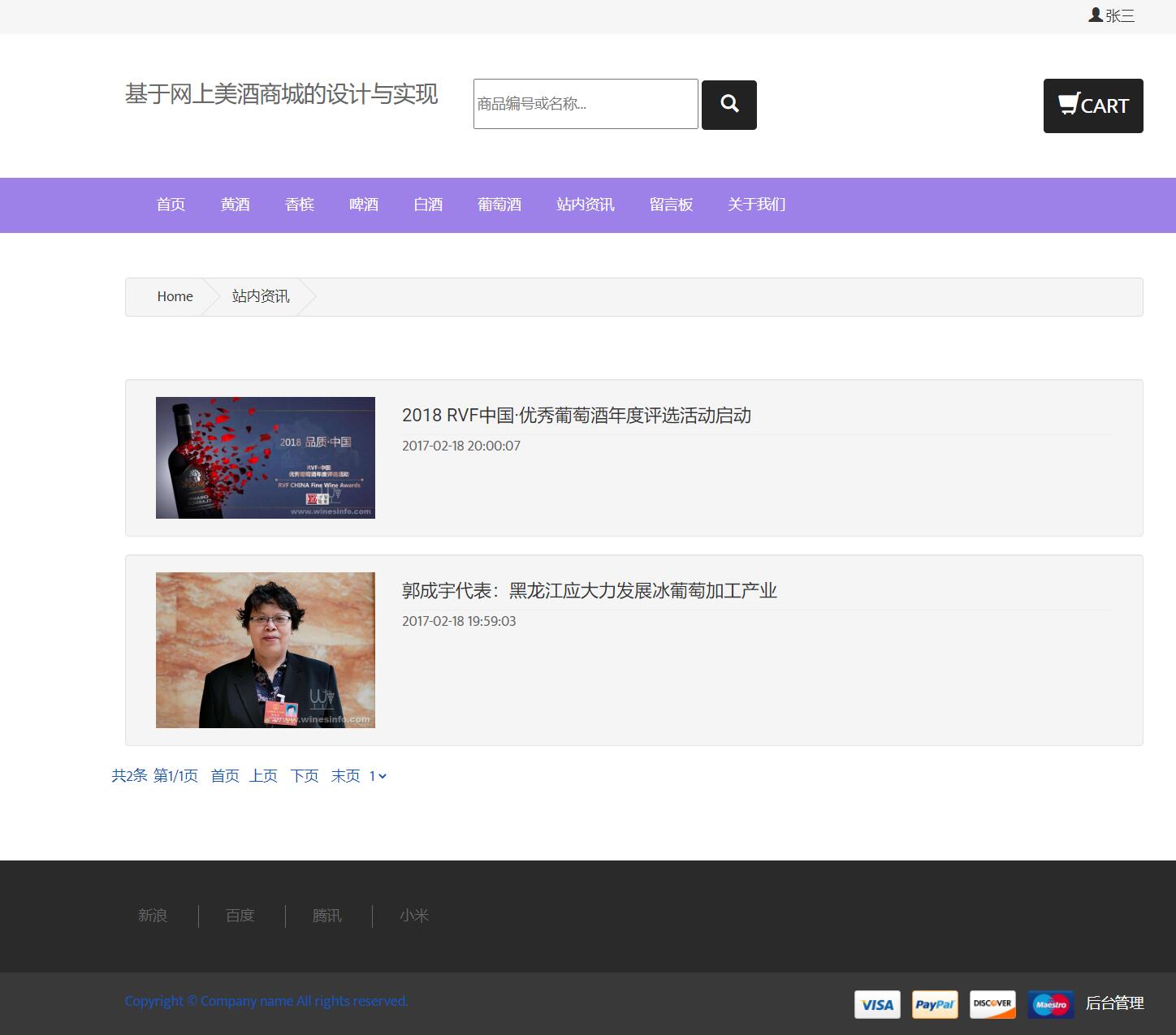The width and height of the screenshot is (1176, 1035).
Task: Switch to the 留言板 section
Action: click(x=671, y=205)
